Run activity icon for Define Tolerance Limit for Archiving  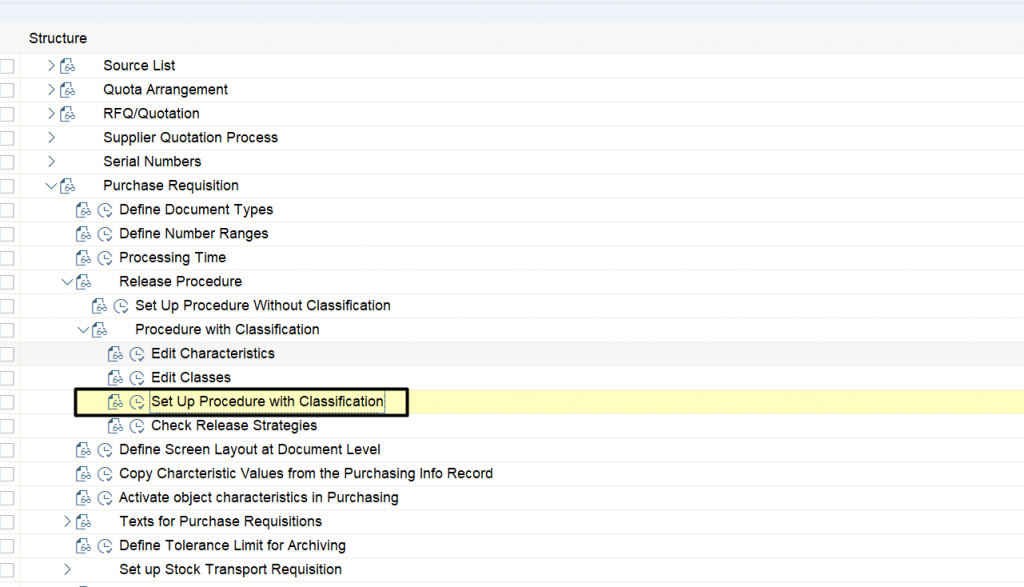[105, 546]
